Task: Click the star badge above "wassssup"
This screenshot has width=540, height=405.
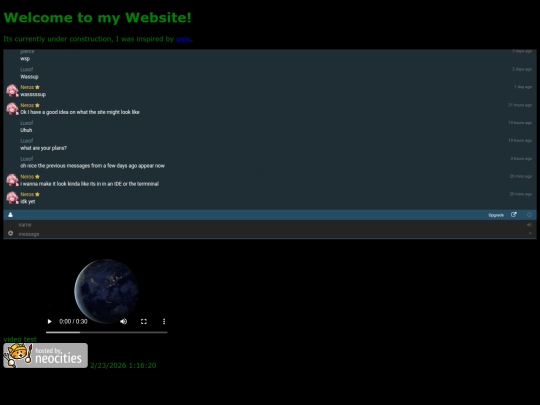Action: [x=38, y=87]
